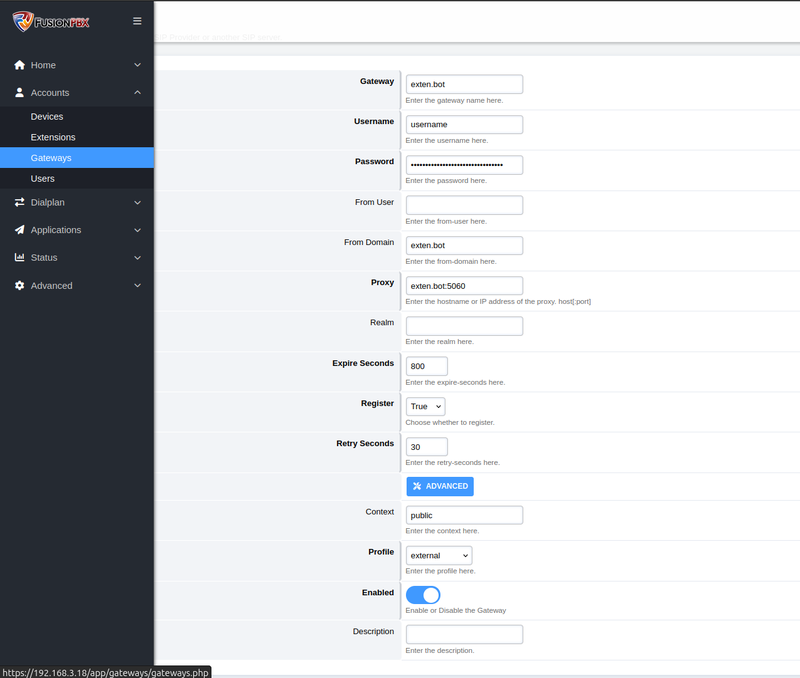Click the hamburger menu icon
The width and height of the screenshot is (800, 678).
137,20
